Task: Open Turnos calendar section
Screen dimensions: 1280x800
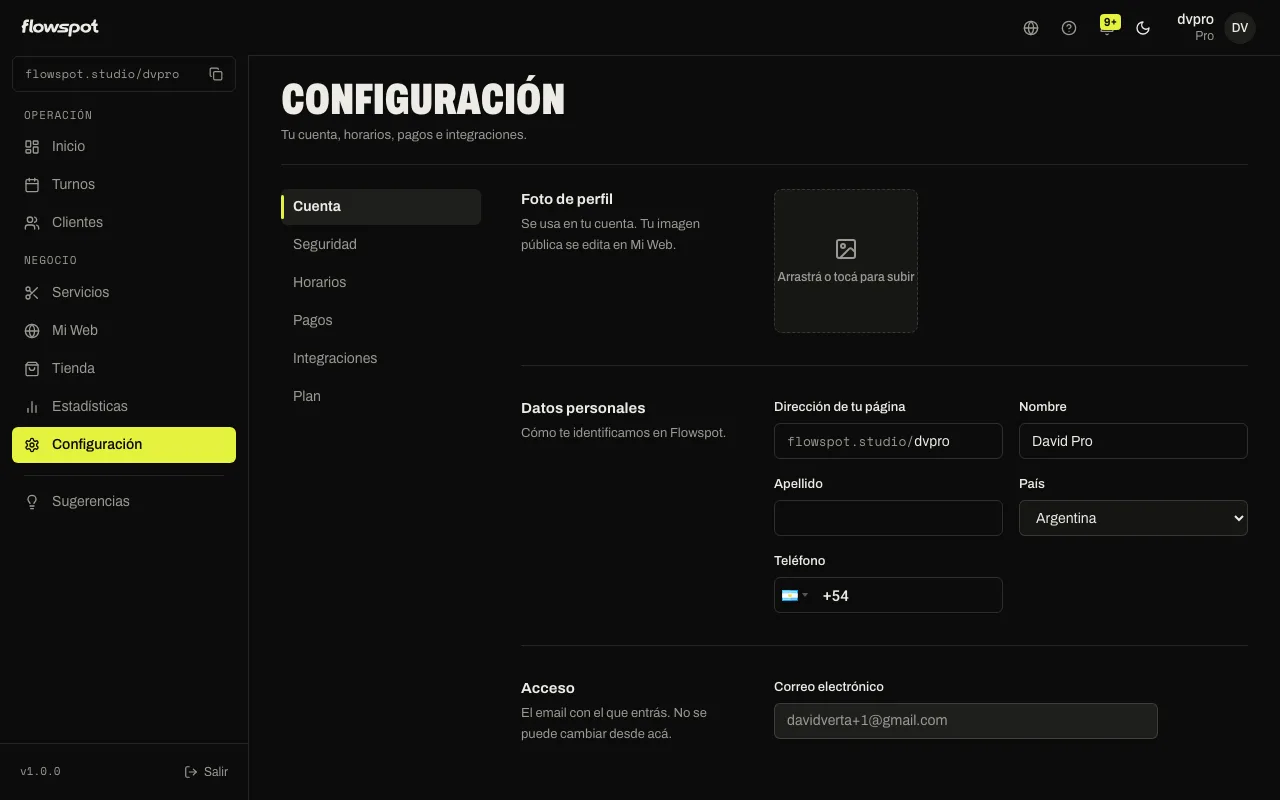Action: coord(124,184)
